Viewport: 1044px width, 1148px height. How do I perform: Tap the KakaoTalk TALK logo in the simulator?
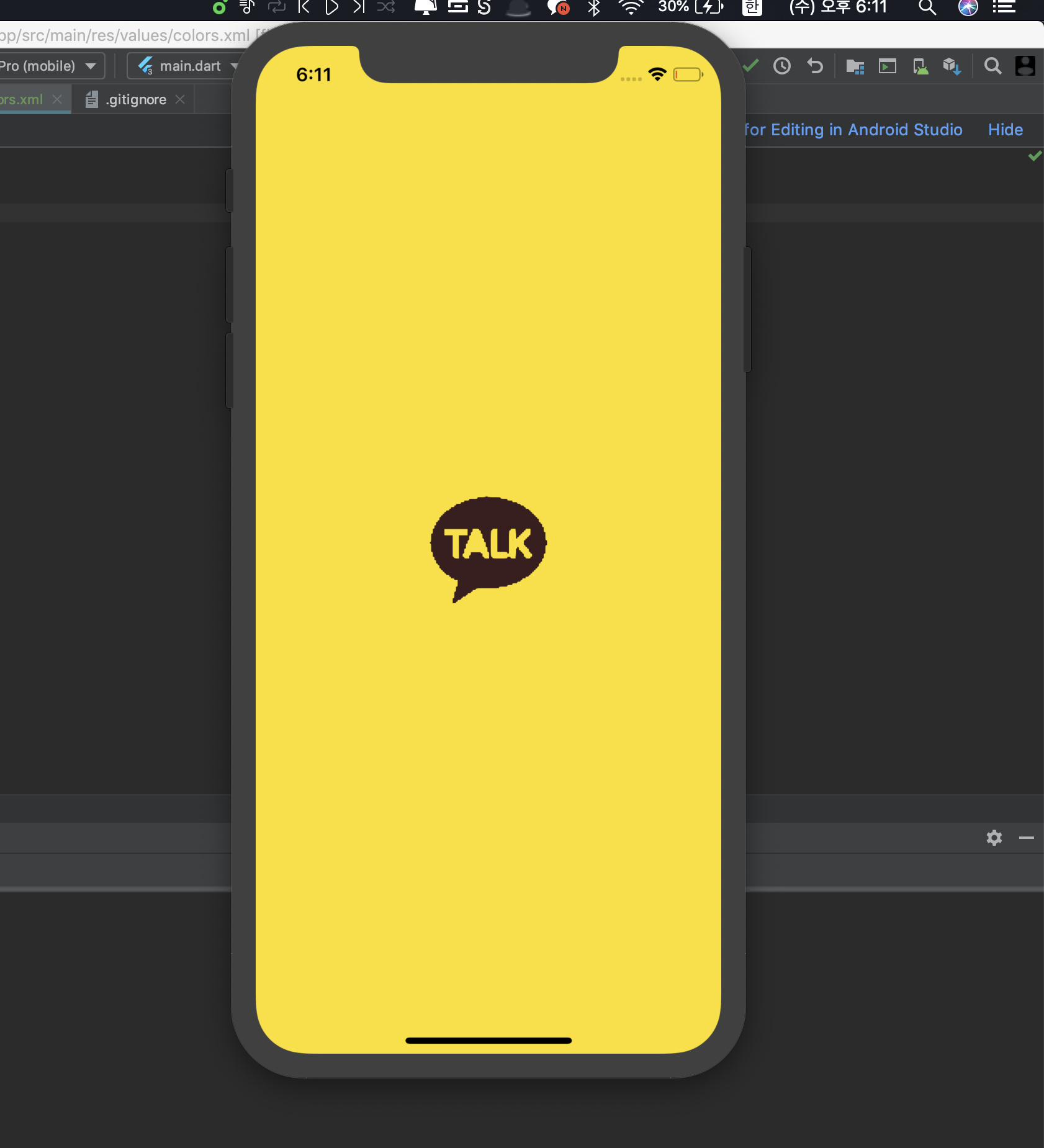(488, 549)
